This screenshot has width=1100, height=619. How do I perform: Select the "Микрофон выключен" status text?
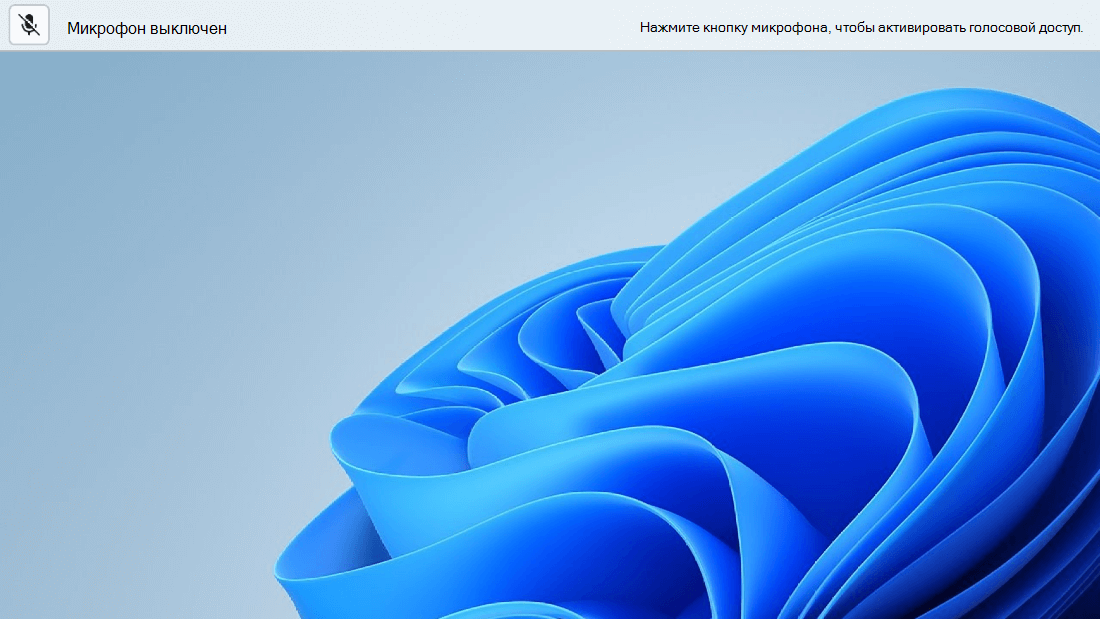click(147, 28)
